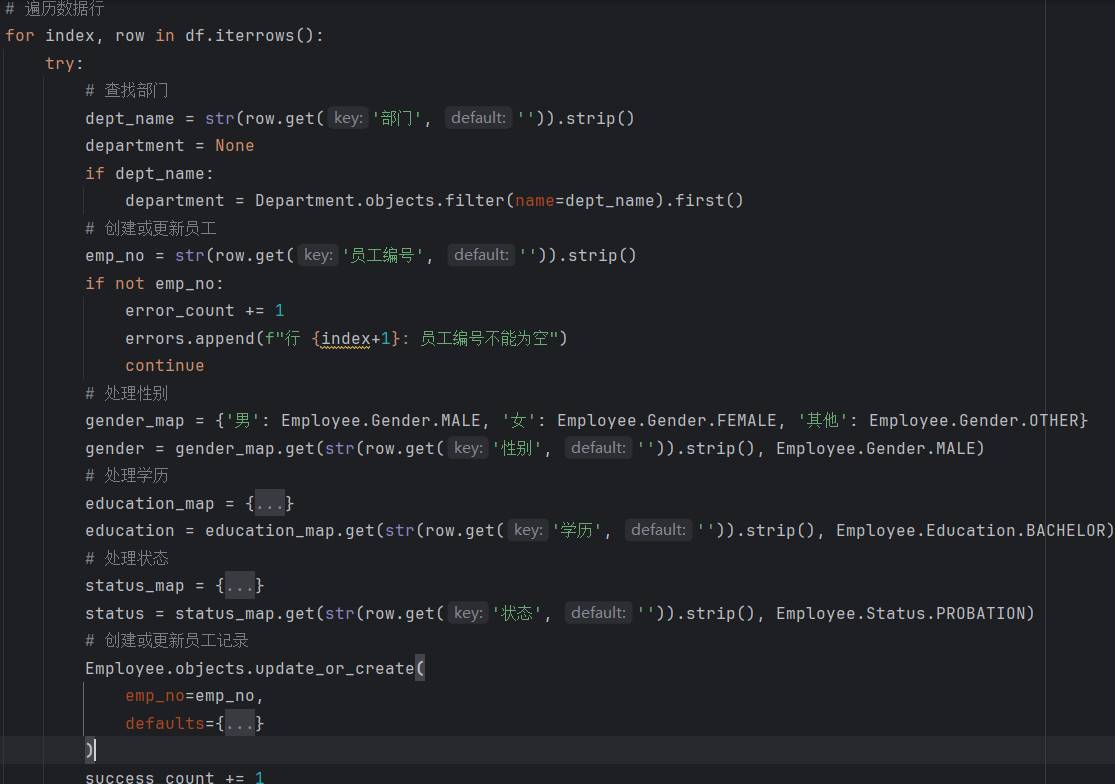Click the None value for department
The height and width of the screenshot is (784, 1115).
(234, 145)
